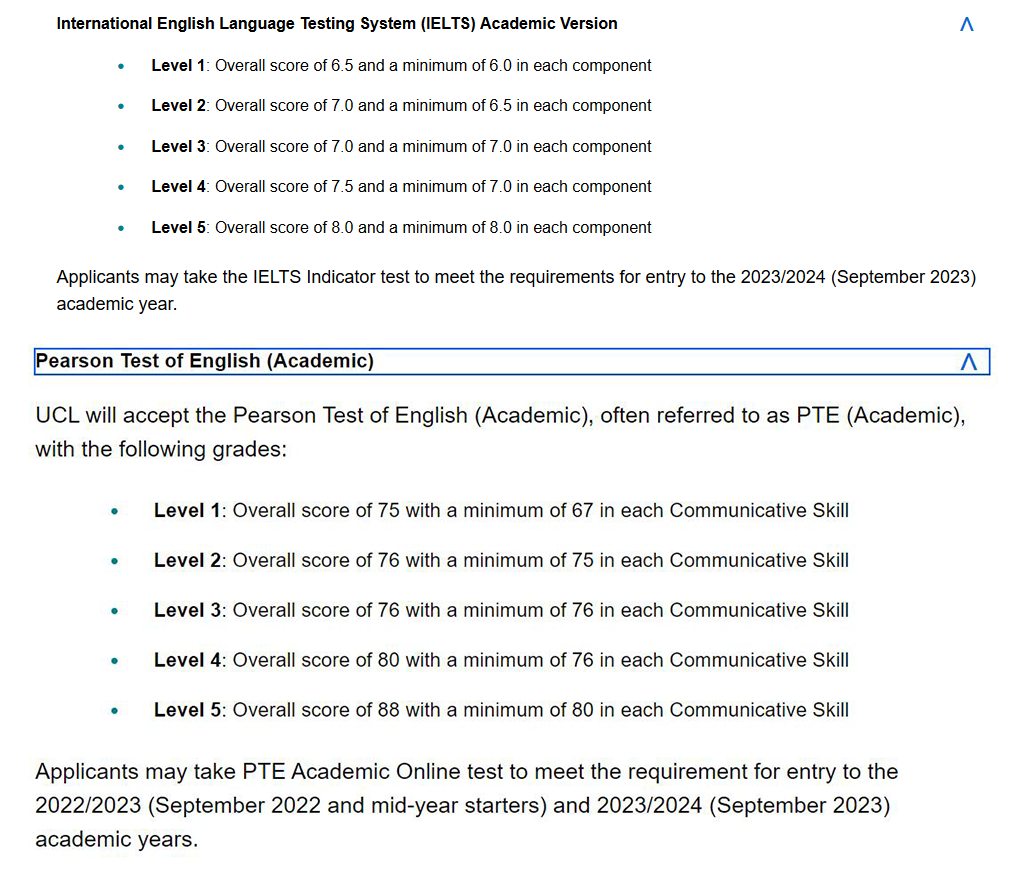The width and height of the screenshot is (1028, 884).
Task: Click the Pearson Test of English (Academic) heading
Action: click(x=205, y=361)
